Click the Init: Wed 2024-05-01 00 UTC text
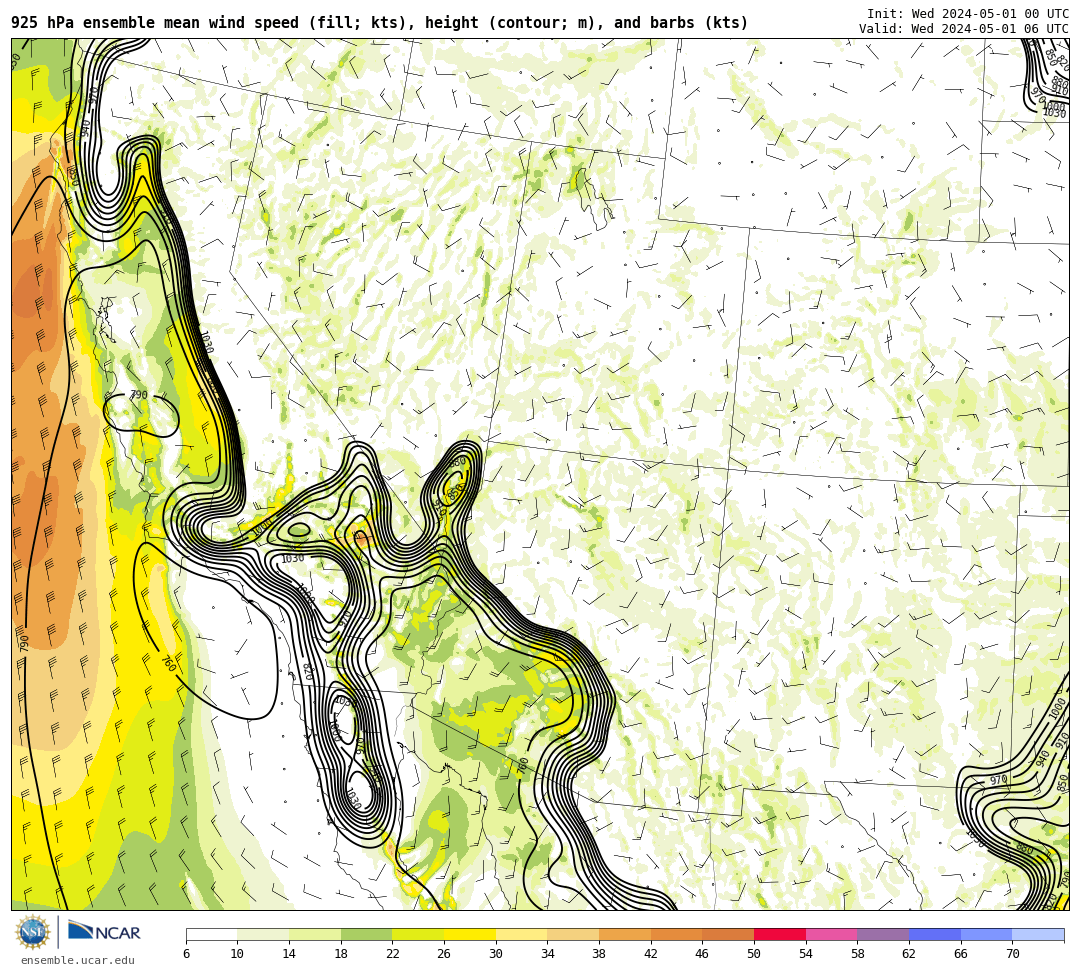 (x=968, y=14)
